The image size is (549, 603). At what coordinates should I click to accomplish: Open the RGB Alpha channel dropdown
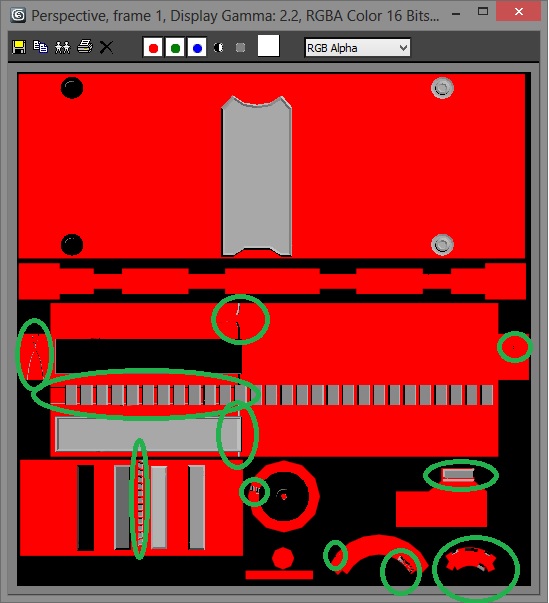(358, 48)
